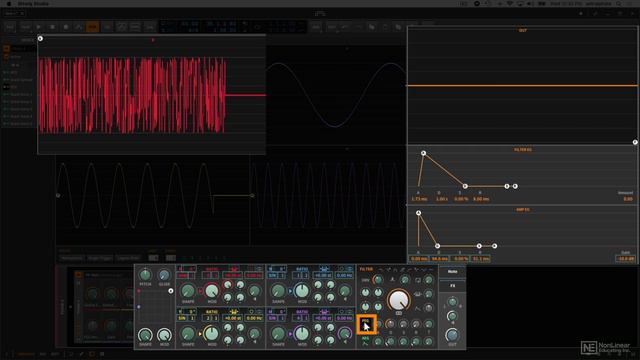Viewport: 640px width, 360px height.
Task: Click the orange-ringed knob in the FEG row
Action: [x=390, y=324]
